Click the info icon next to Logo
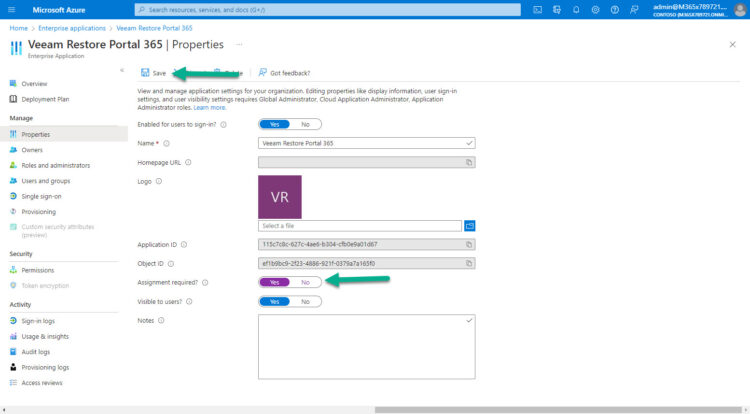This screenshot has width=750, height=414. (x=159, y=181)
